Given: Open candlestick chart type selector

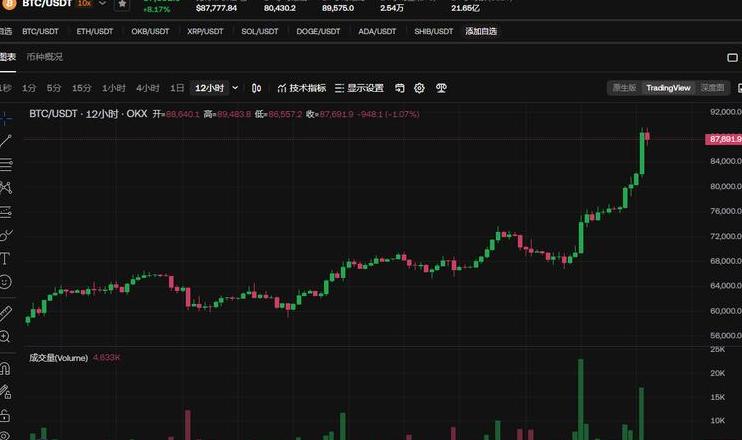Looking at the screenshot, I should click(256, 88).
